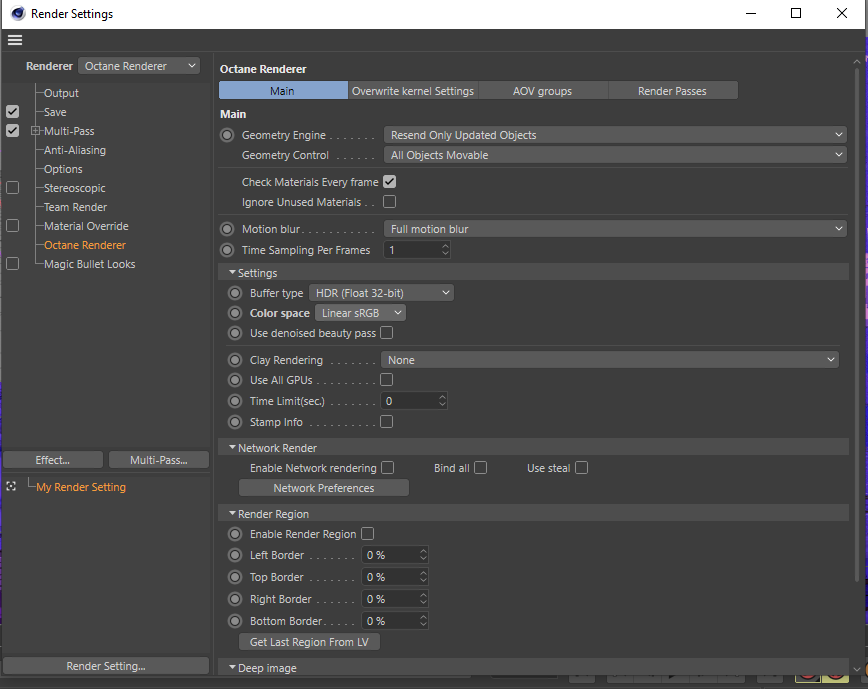Screen dimensions: 868x689
Task: Enable Use denoised beauty pass
Action: coord(386,333)
